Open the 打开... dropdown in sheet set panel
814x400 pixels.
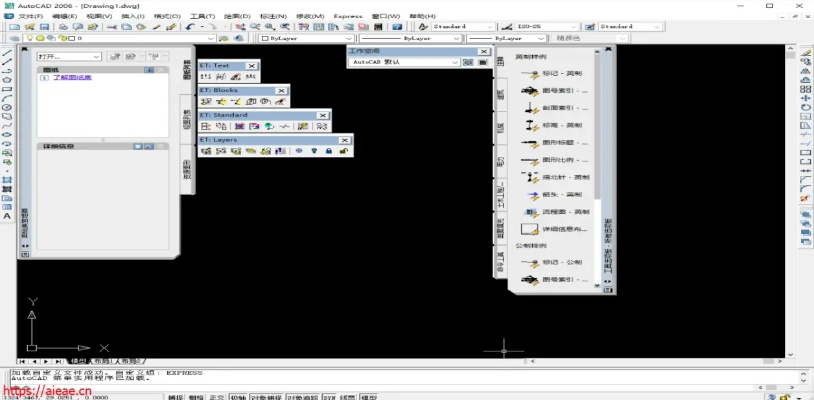[68, 57]
